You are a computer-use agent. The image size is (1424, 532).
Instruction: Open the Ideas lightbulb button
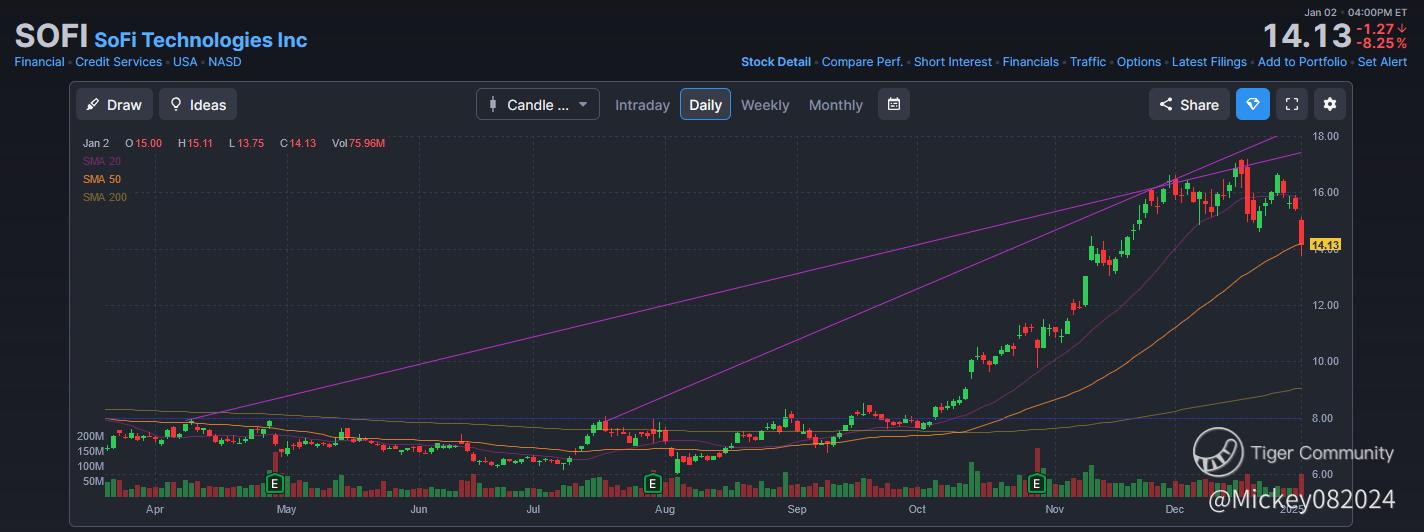(x=198, y=104)
